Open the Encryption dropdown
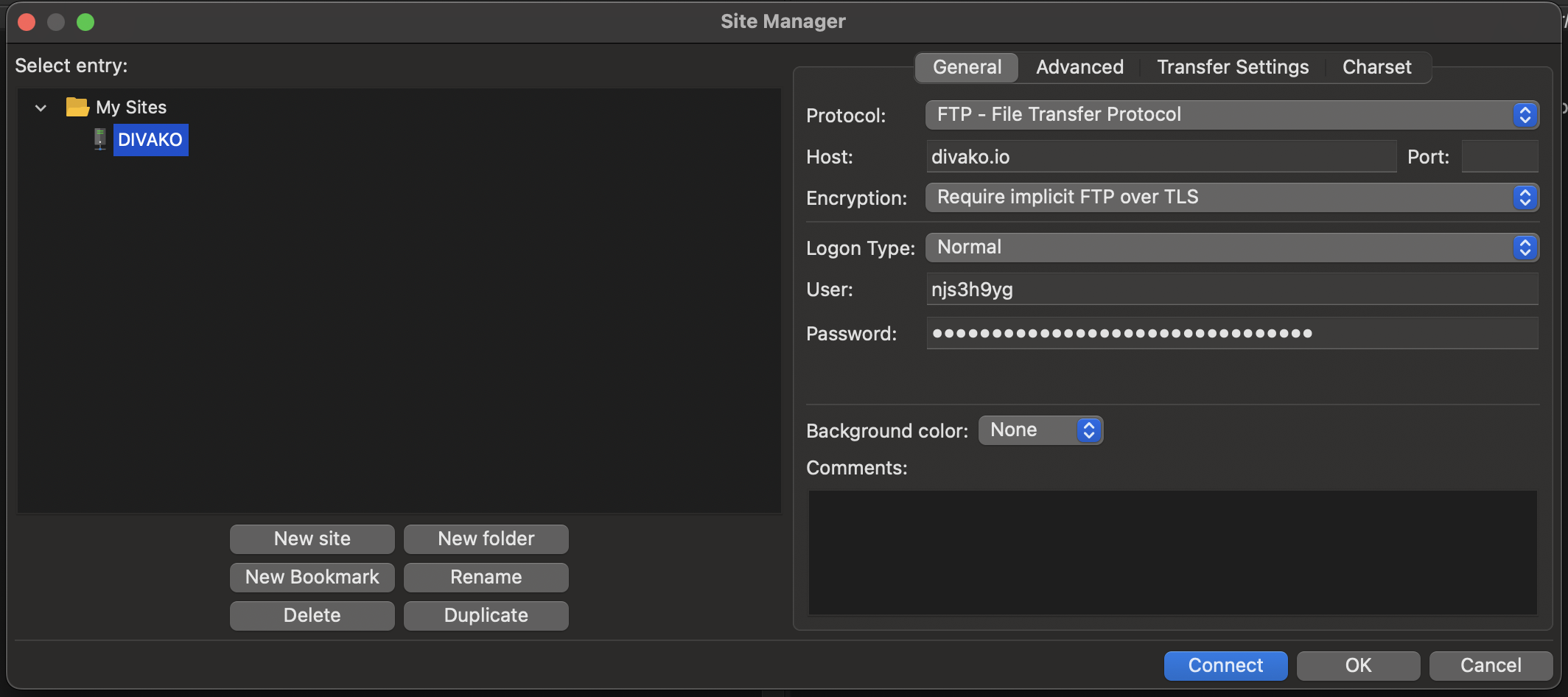The width and height of the screenshot is (1568, 697). point(1232,197)
